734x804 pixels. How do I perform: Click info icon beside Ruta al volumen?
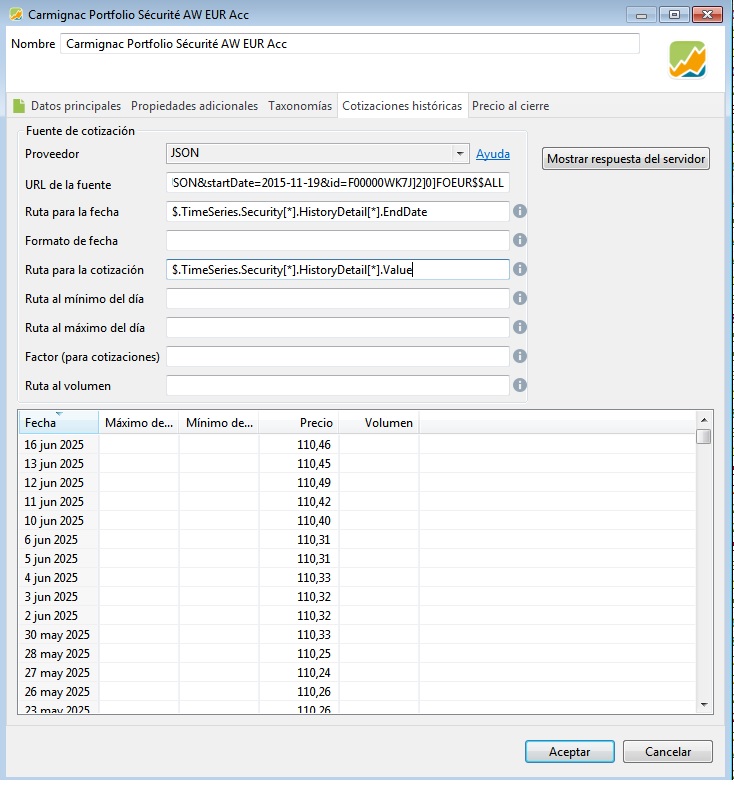pyautogui.click(x=520, y=385)
